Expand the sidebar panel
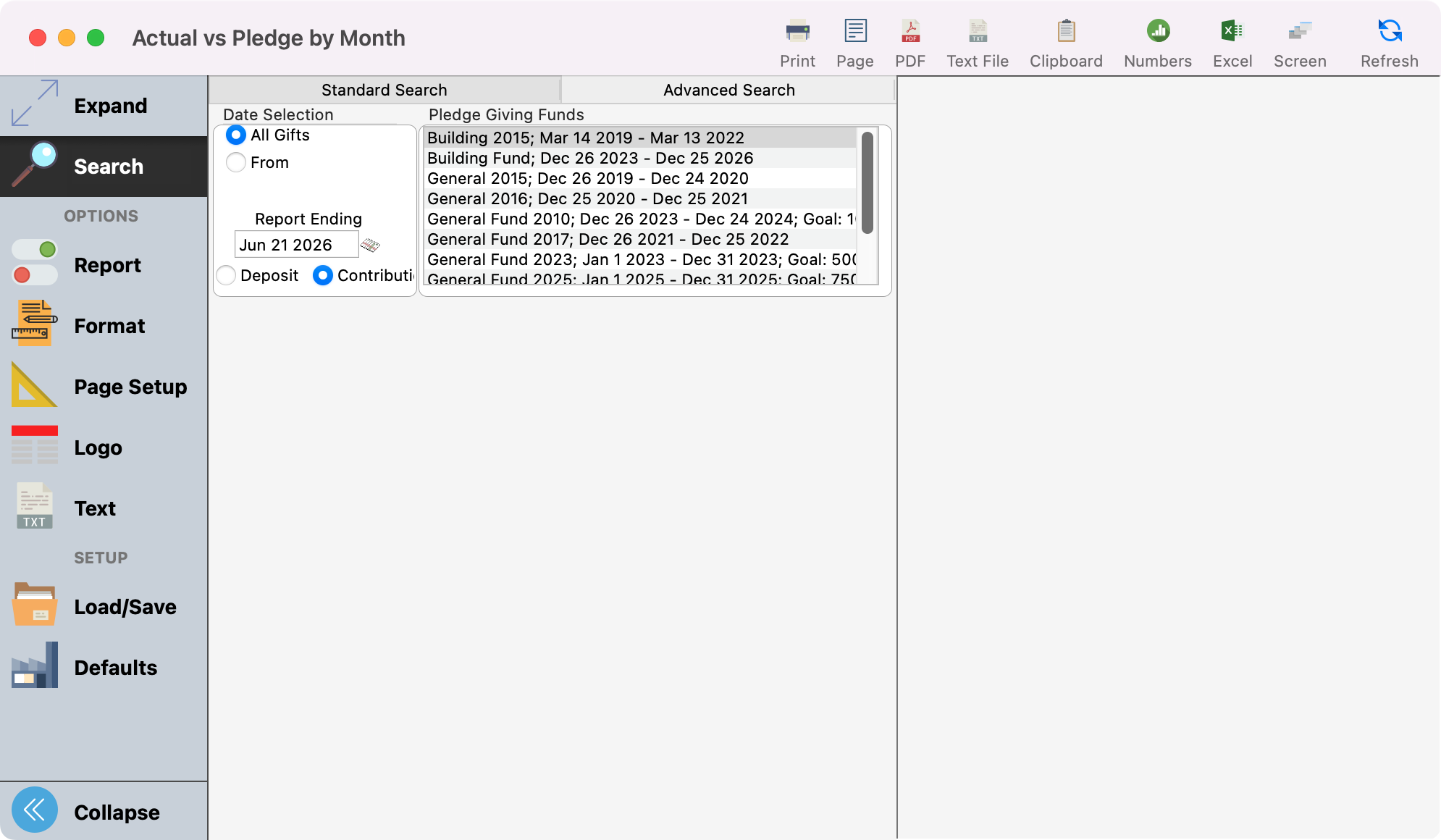The image size is (1441, 840). tap(104, 106)
